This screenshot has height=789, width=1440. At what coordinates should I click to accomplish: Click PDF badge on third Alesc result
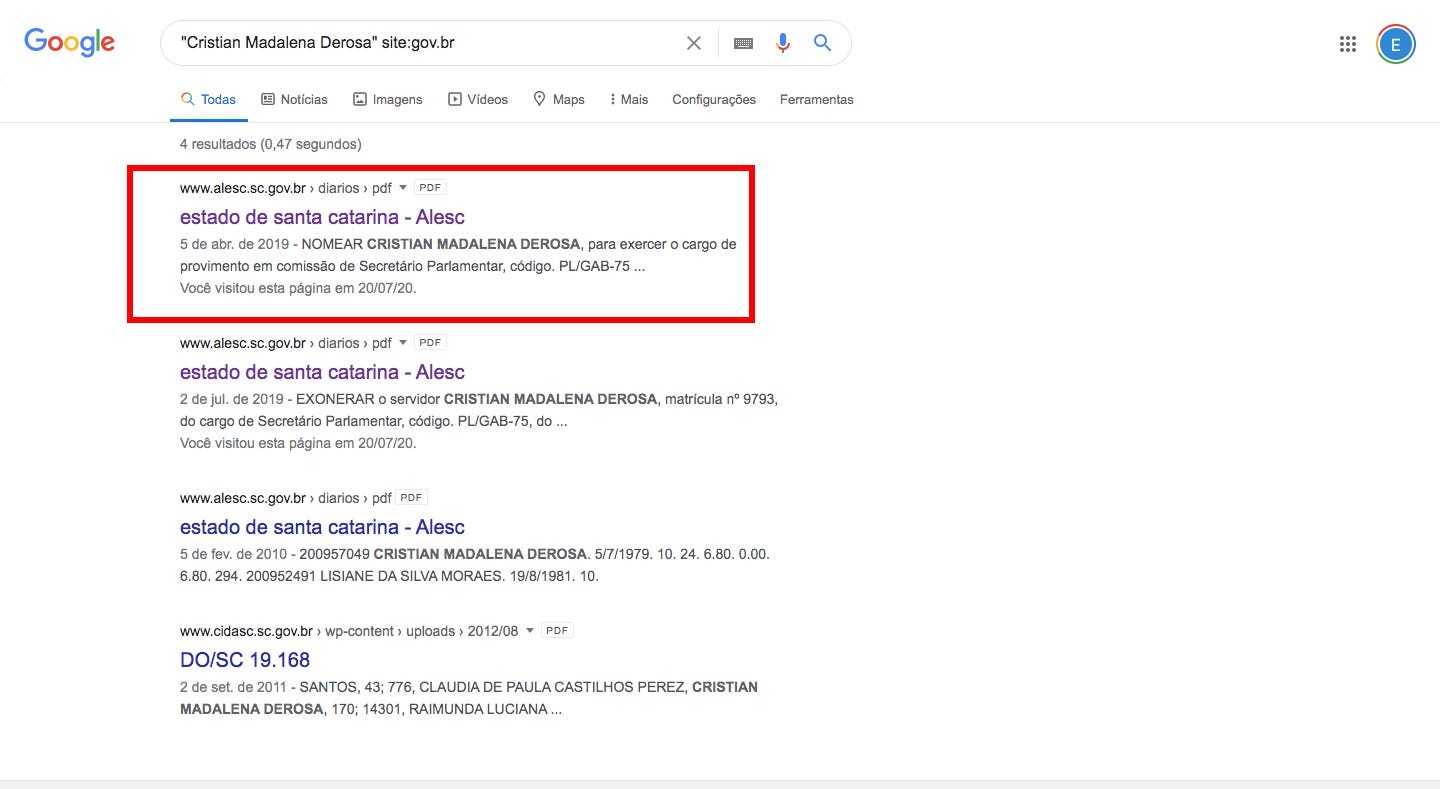(x=412, y=498)
